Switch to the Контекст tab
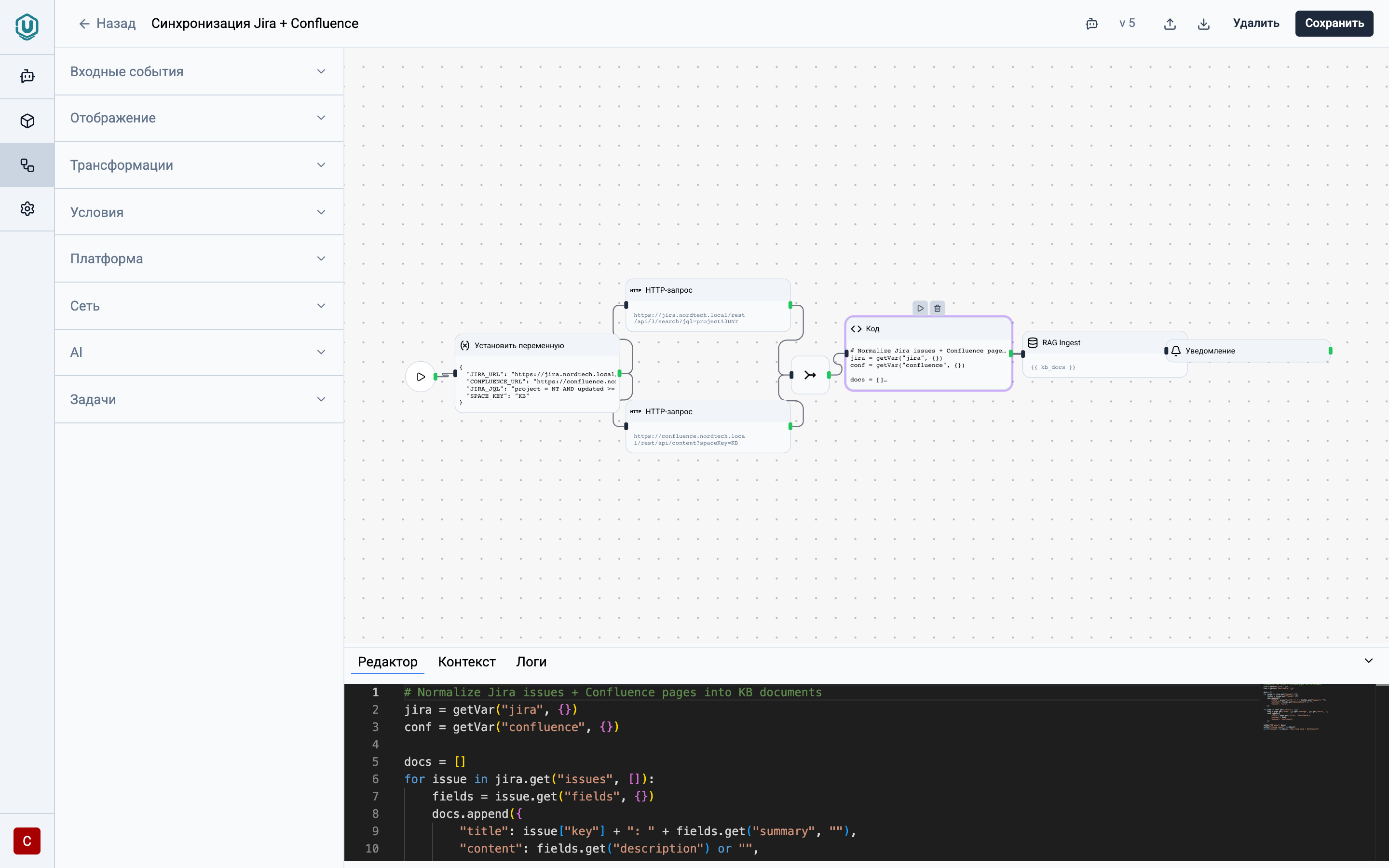The height and width of the screenshot is (868, 1389). tap(467, 662)
